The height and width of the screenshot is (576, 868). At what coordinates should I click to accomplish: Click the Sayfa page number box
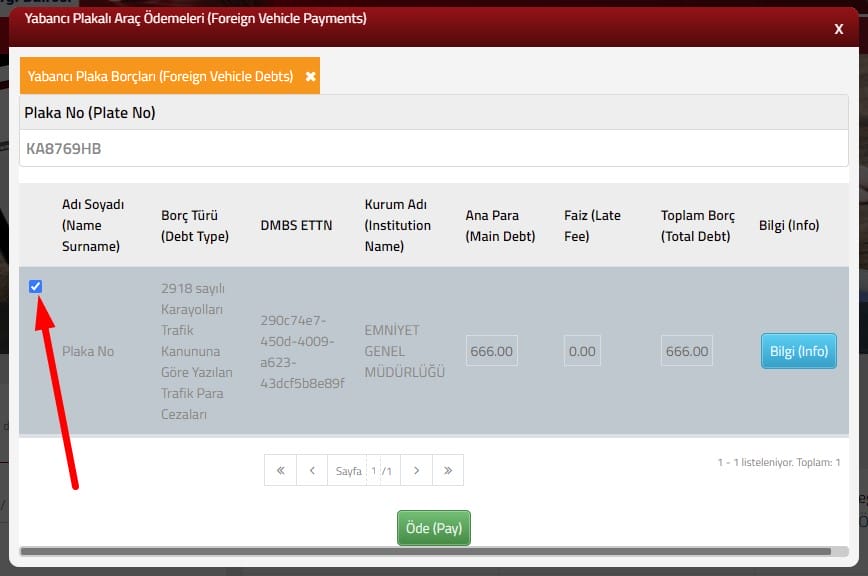(x=374, y=470)
